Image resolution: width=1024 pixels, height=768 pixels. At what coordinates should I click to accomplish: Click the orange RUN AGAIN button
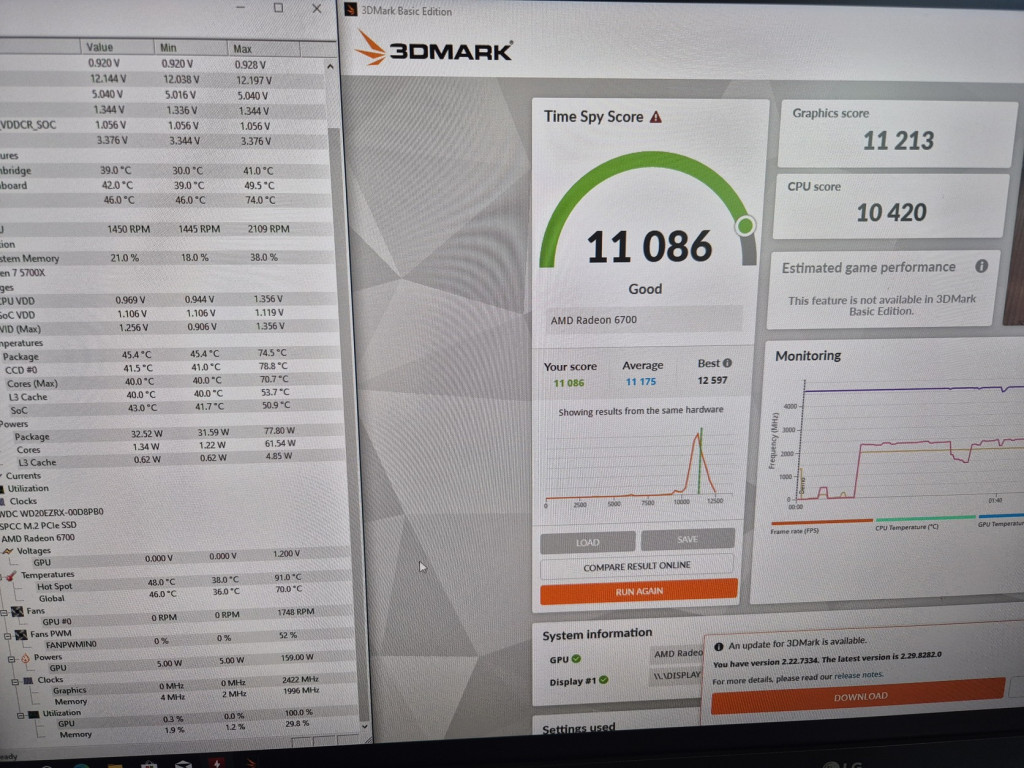639,591
